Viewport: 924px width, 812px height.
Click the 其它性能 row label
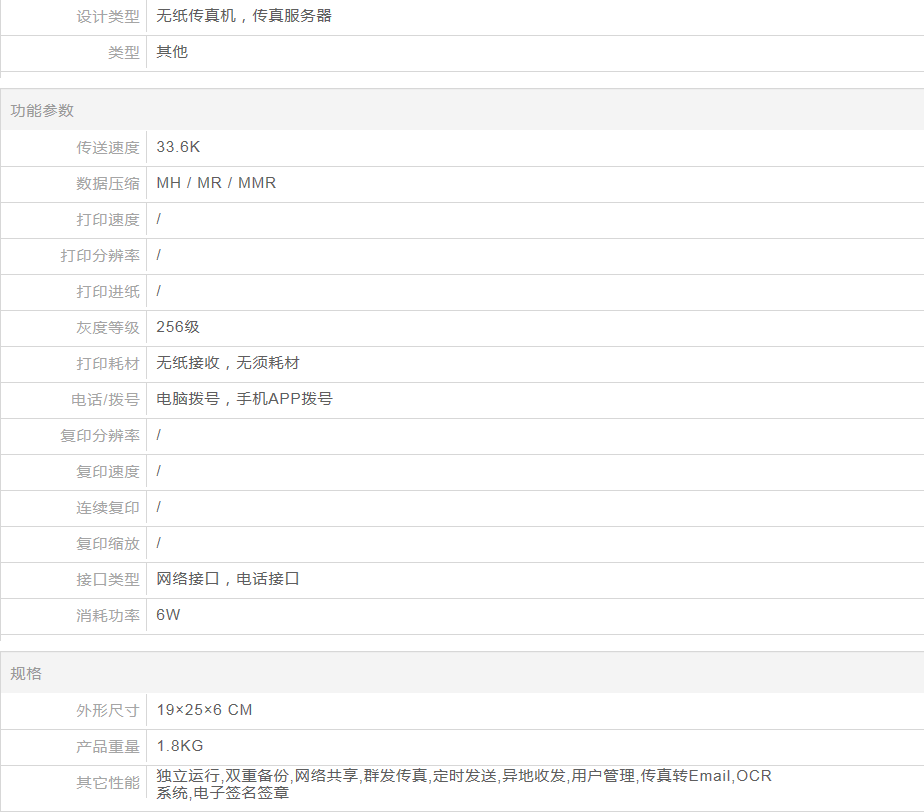click(108, 783)
